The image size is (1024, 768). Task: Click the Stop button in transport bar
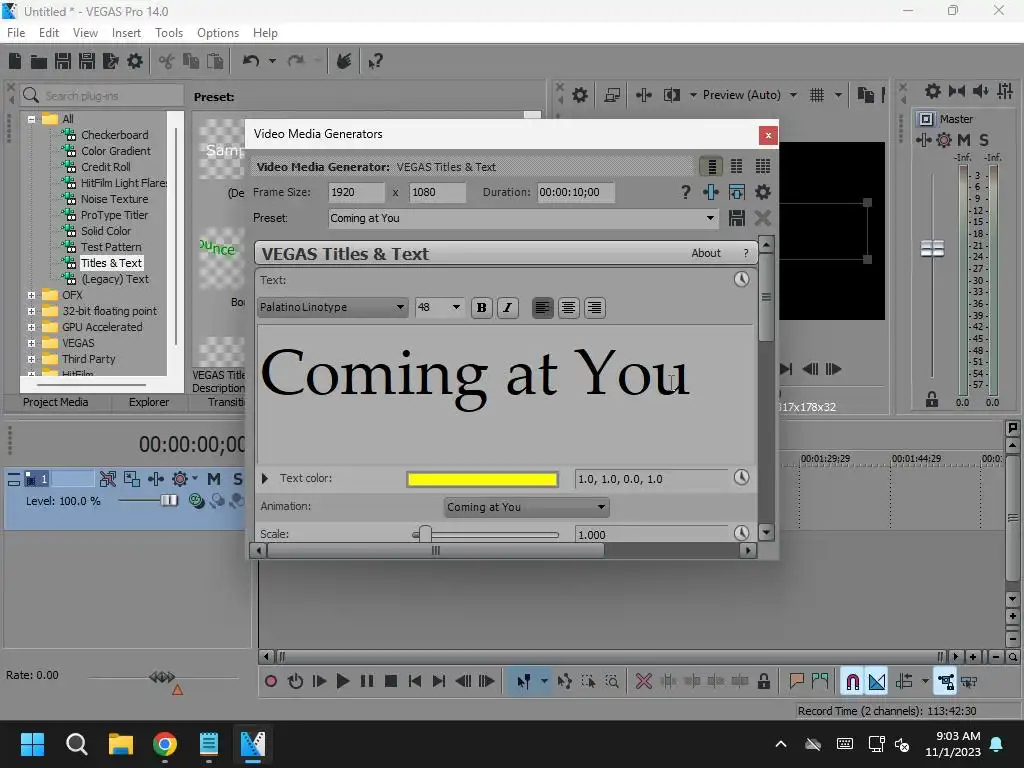coord(391,682)
